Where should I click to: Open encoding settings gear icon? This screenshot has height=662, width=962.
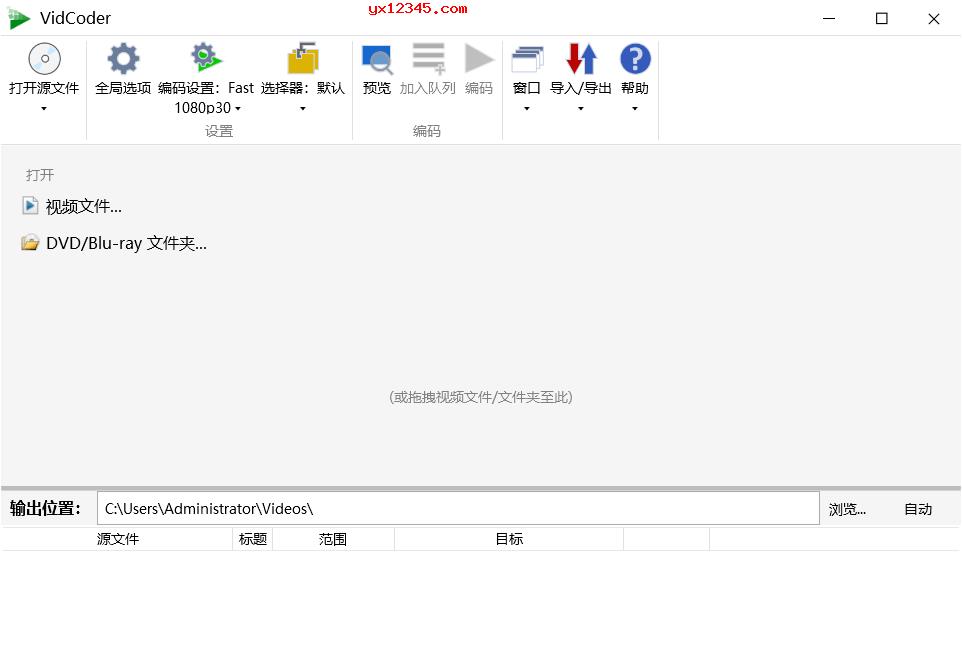coord(206,58)
